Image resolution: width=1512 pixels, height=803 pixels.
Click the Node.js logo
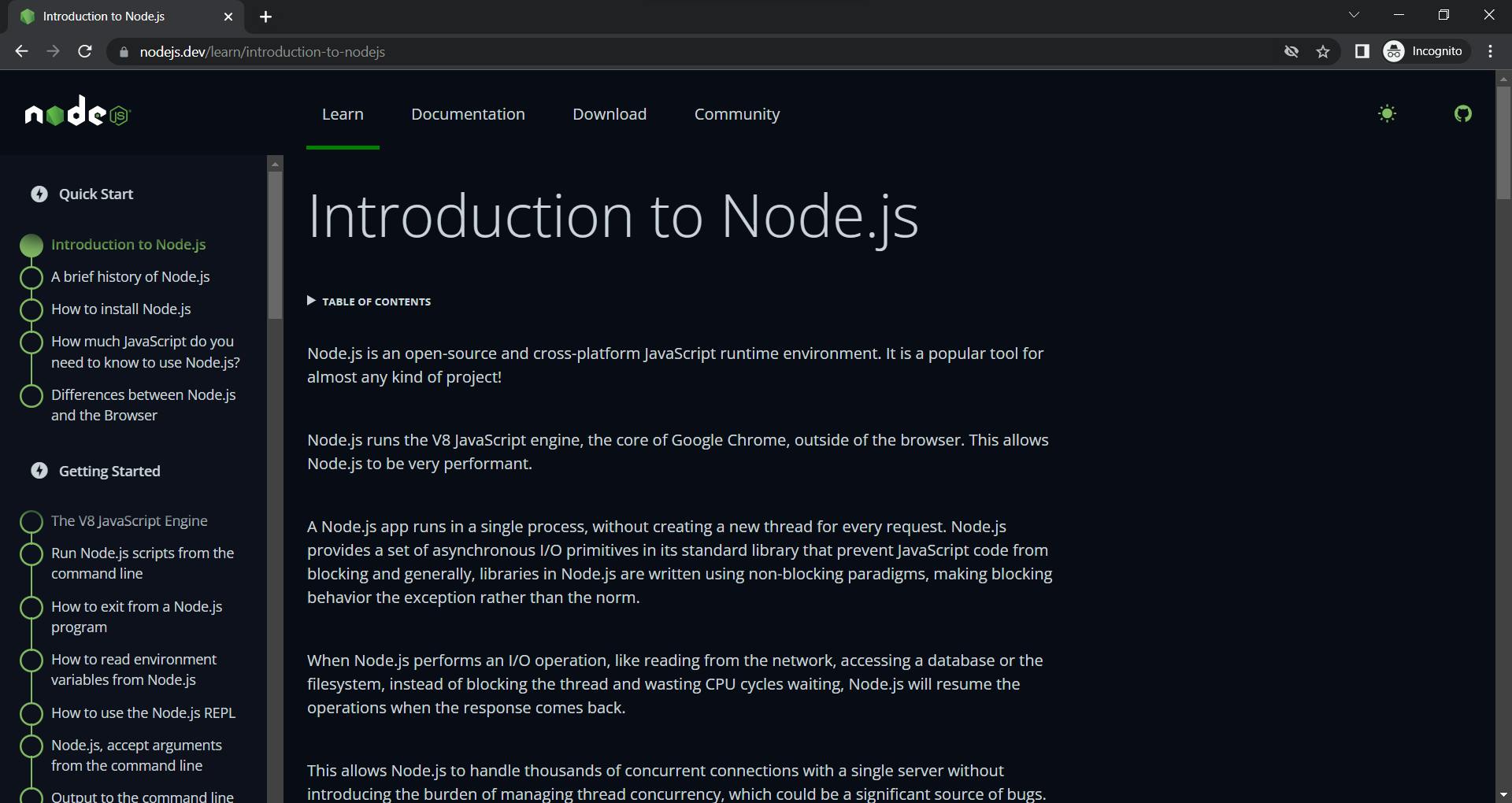[x=77, y=113]
